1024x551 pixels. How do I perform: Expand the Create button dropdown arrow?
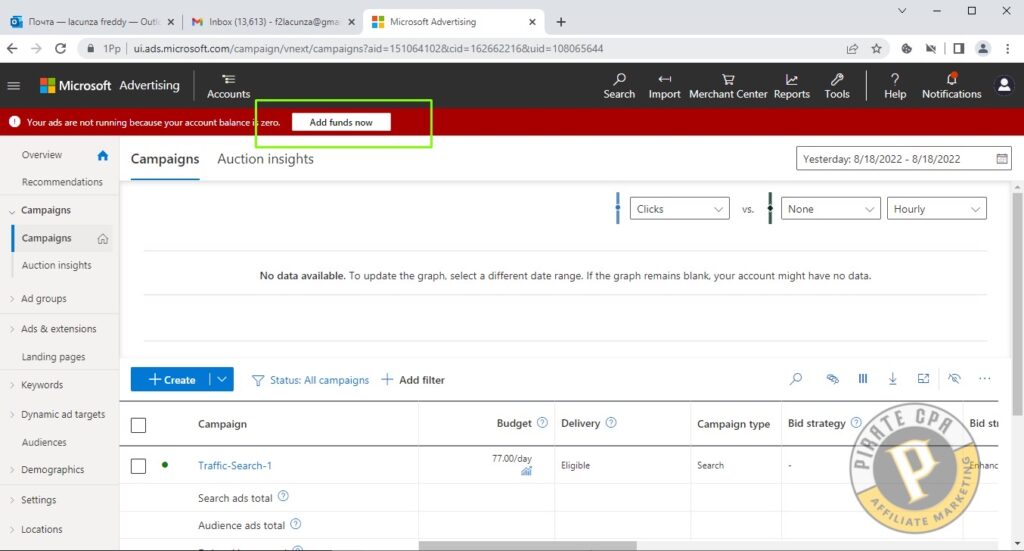pos(222,379)
